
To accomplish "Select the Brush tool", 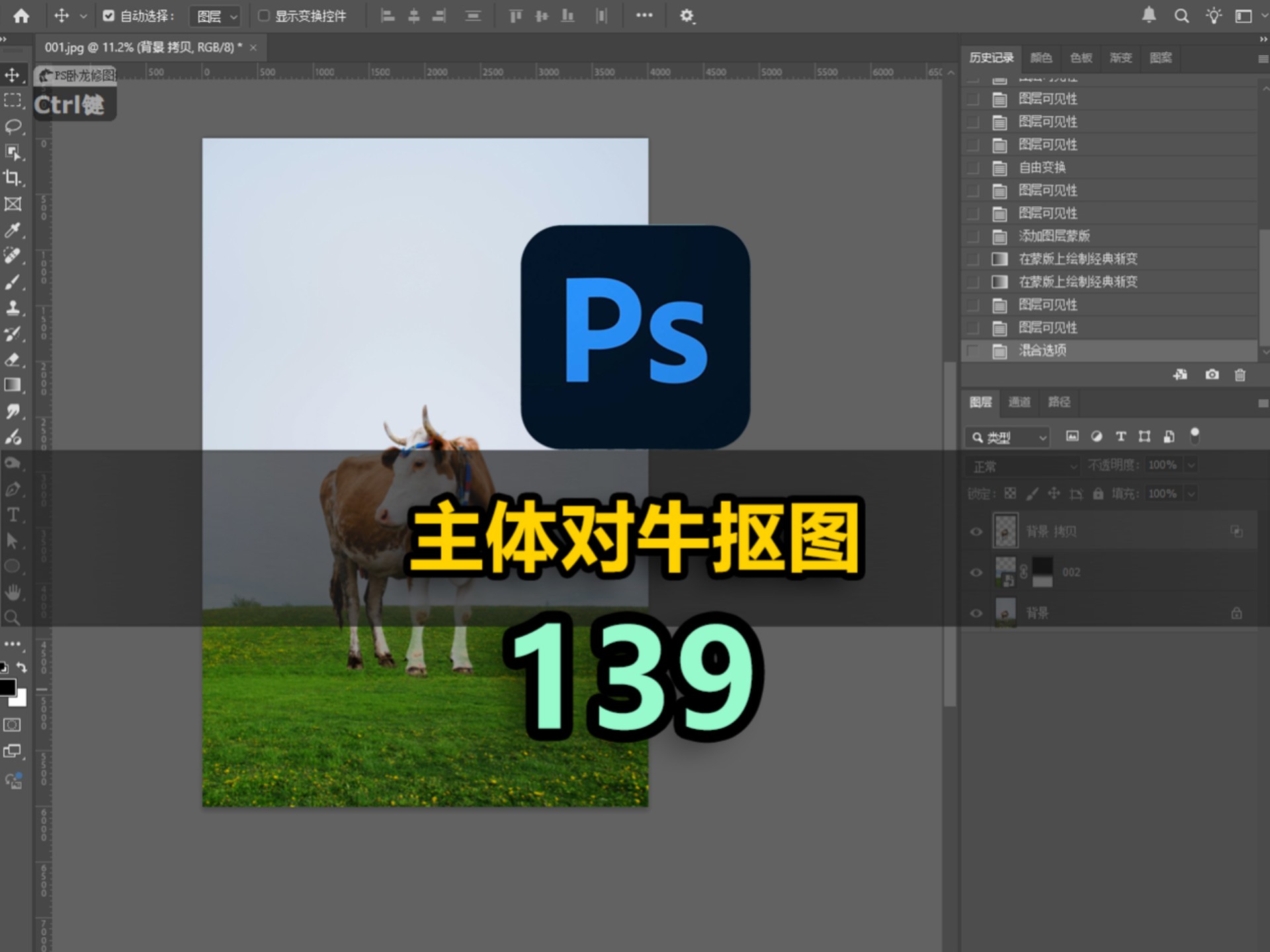I will [x=13, y=282].
